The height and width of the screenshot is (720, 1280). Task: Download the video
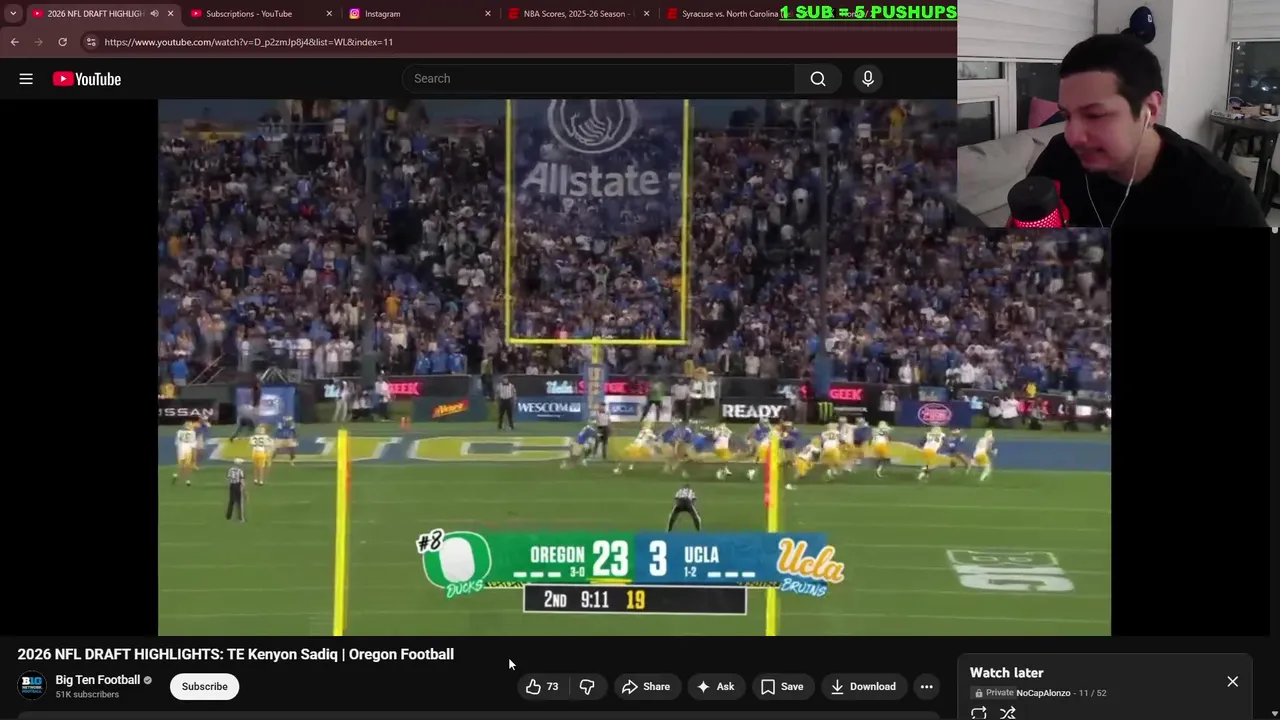pos(863,687)
